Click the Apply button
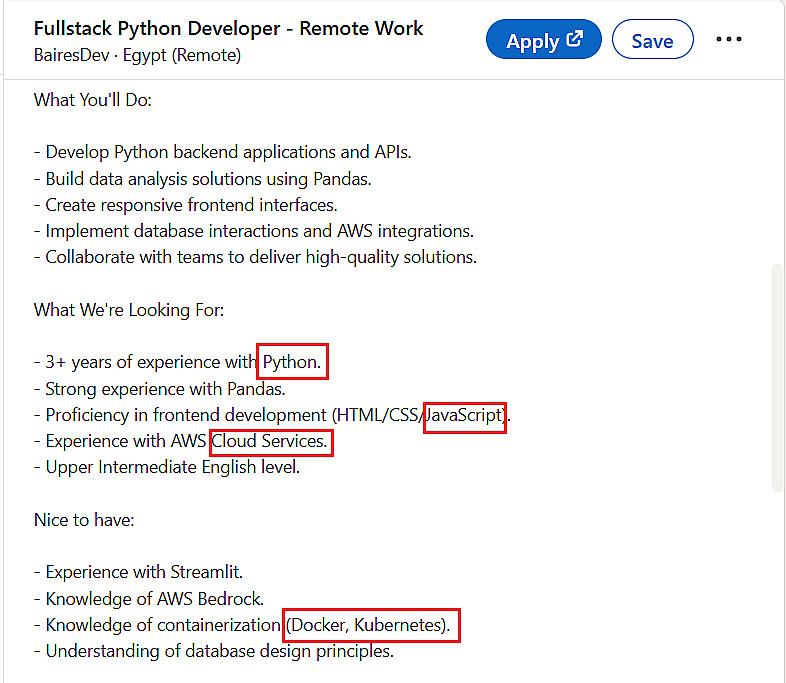Screen dimensions: 786x683 543,40
